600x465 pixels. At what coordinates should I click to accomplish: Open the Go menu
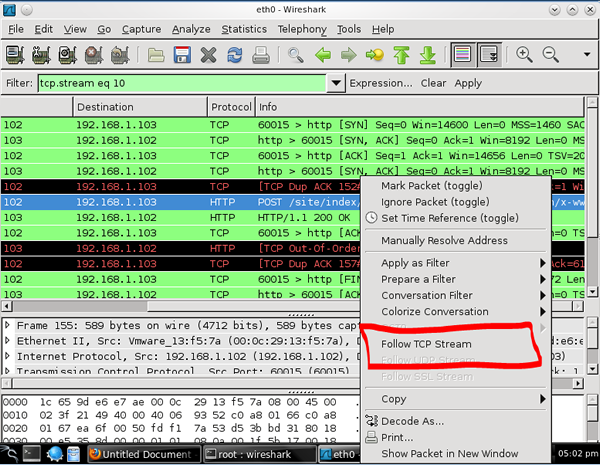coord(104,29)
